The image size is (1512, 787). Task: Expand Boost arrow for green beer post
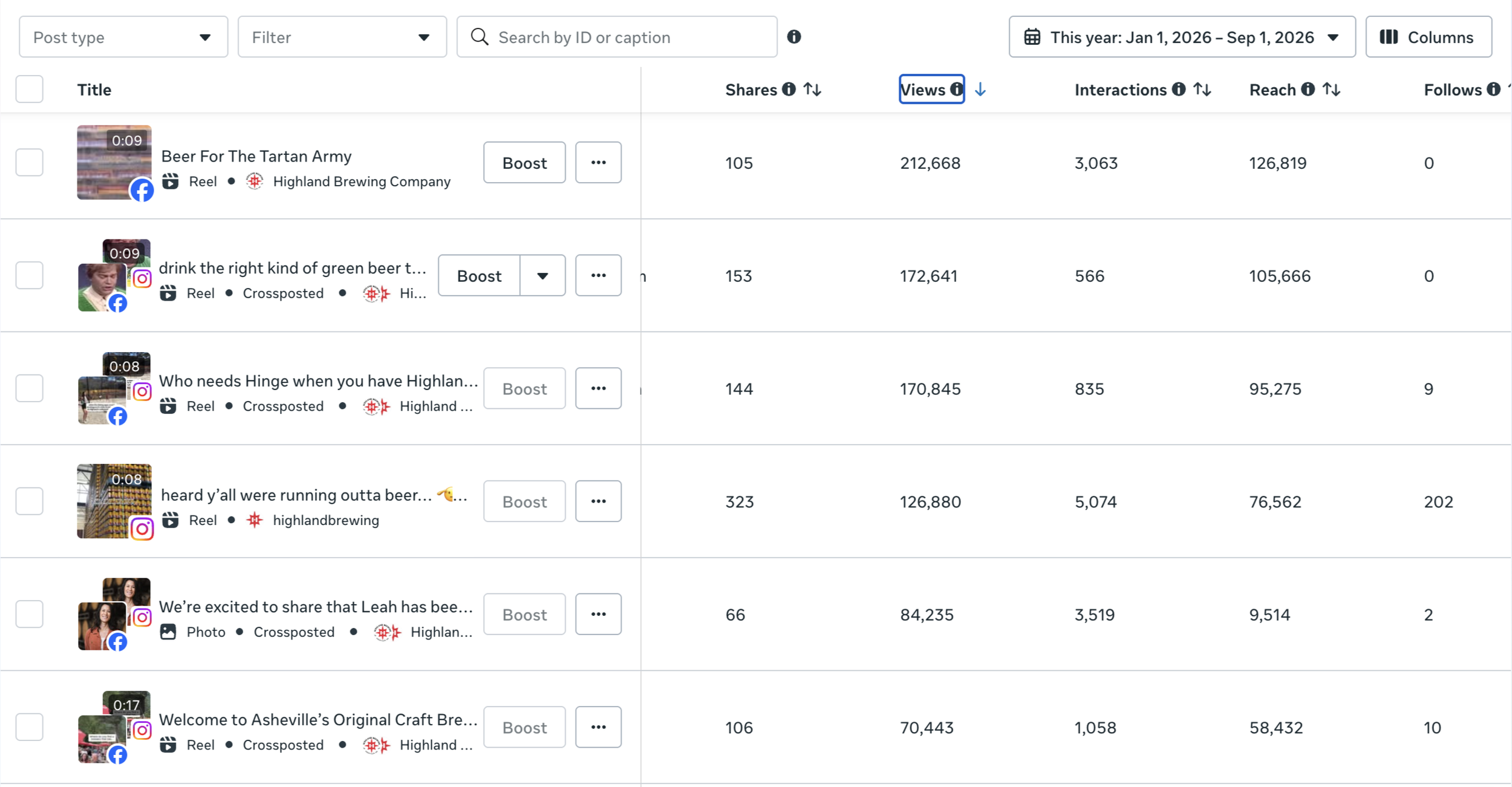(543, 275)
